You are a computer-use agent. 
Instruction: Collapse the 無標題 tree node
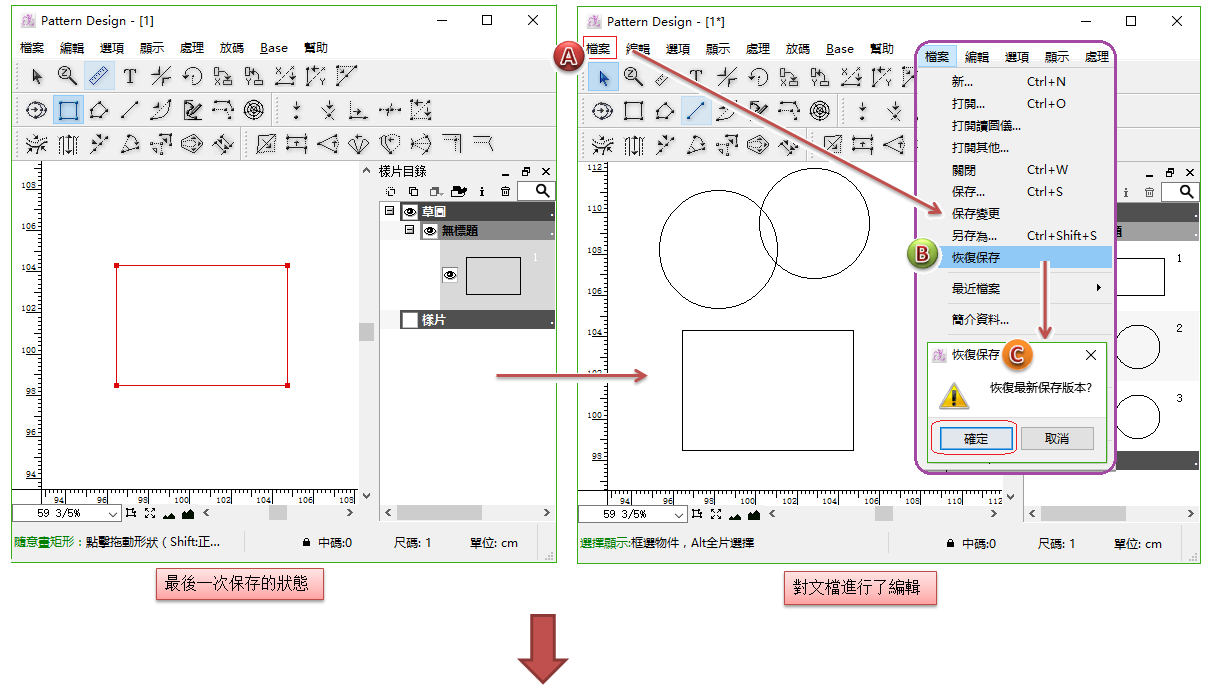pos(409,230)
